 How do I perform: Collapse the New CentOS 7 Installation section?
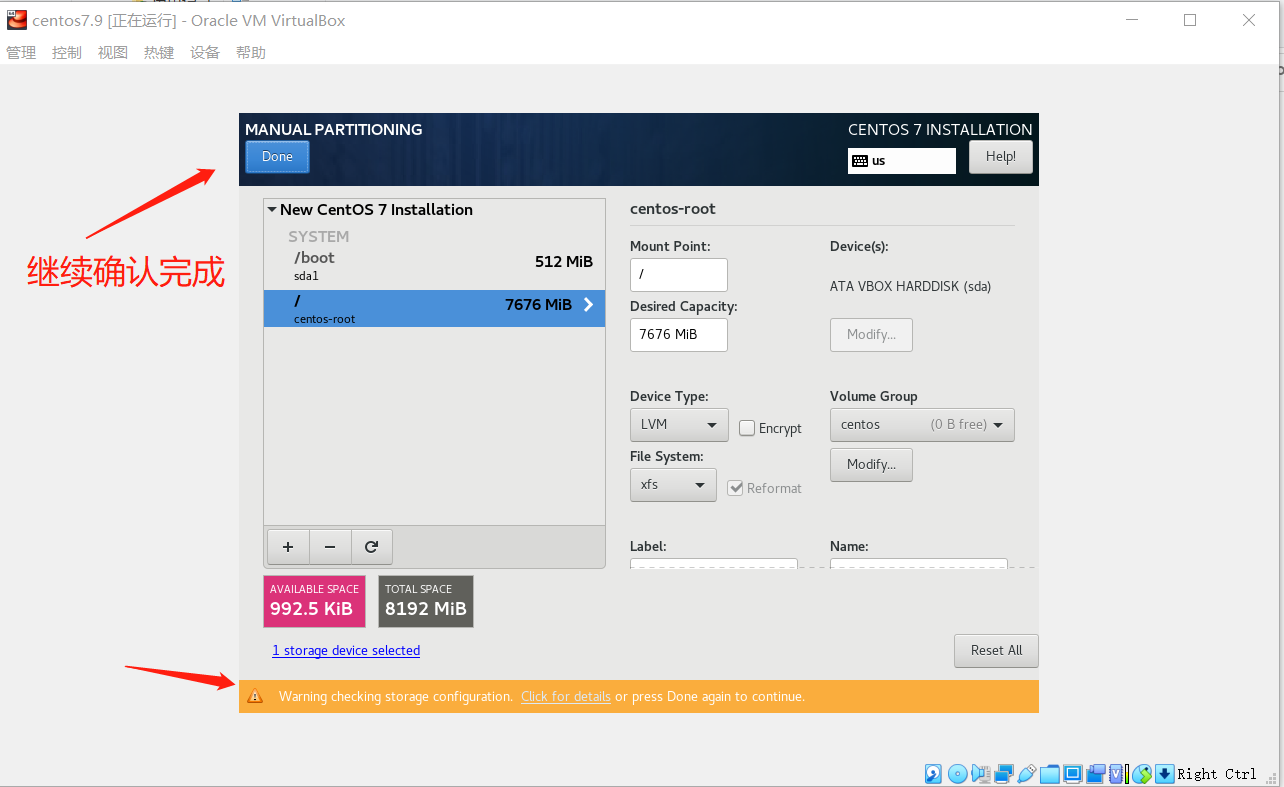(272, 210)
